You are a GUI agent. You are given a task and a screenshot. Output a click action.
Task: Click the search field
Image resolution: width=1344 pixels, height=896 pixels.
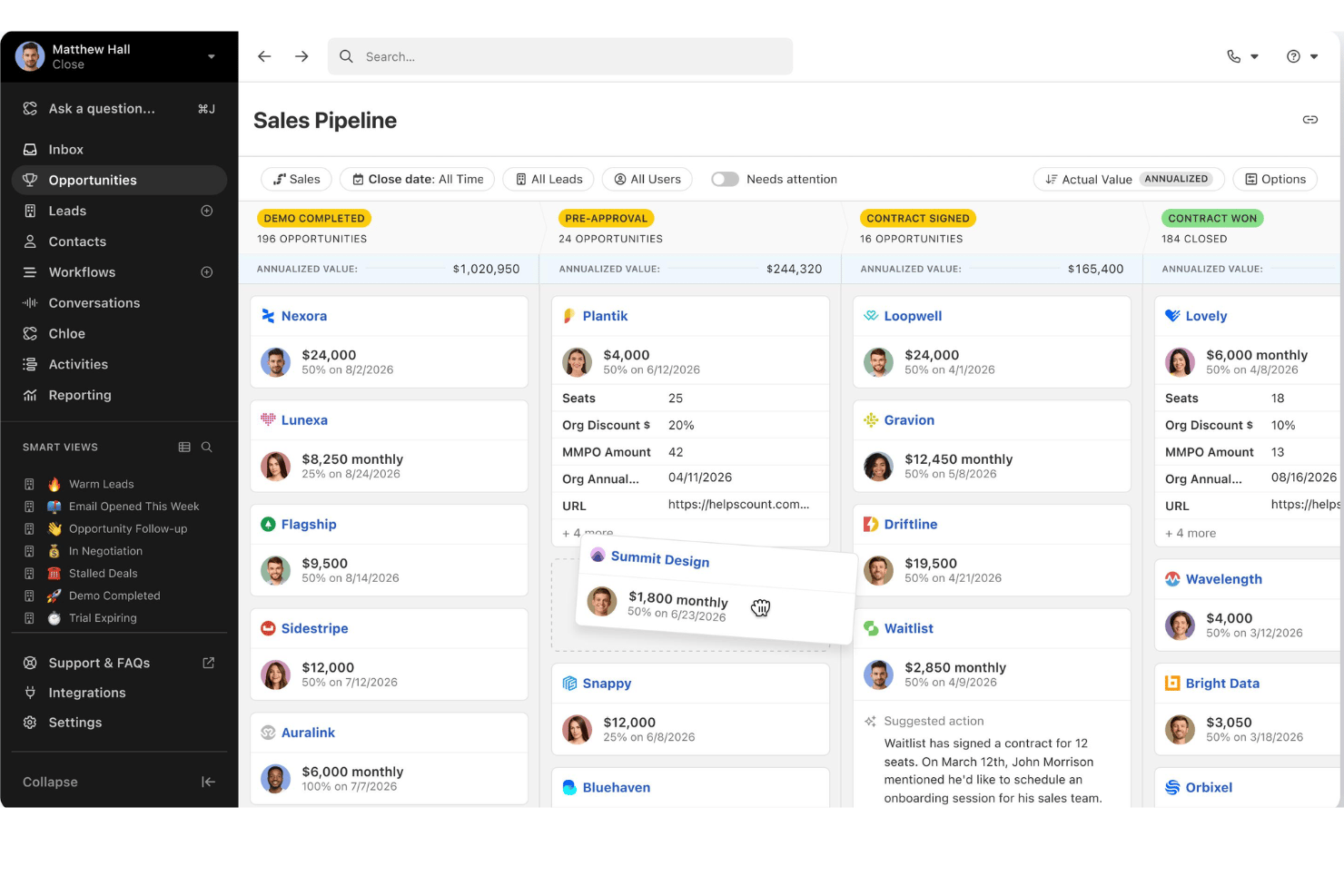[x=560, y=56]
